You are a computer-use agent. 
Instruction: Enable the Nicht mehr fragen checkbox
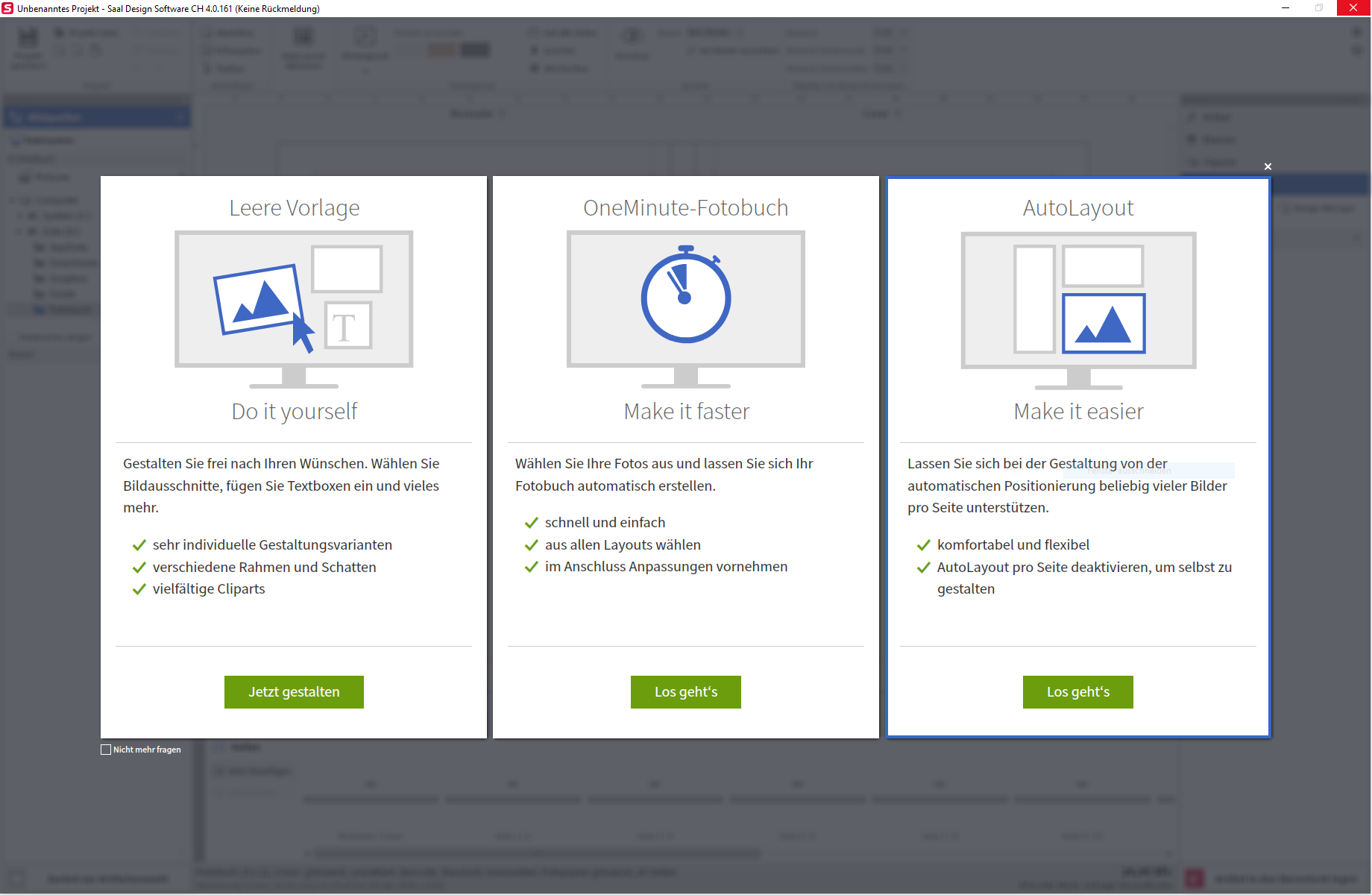pyautogui.click(x=106, y=750)
